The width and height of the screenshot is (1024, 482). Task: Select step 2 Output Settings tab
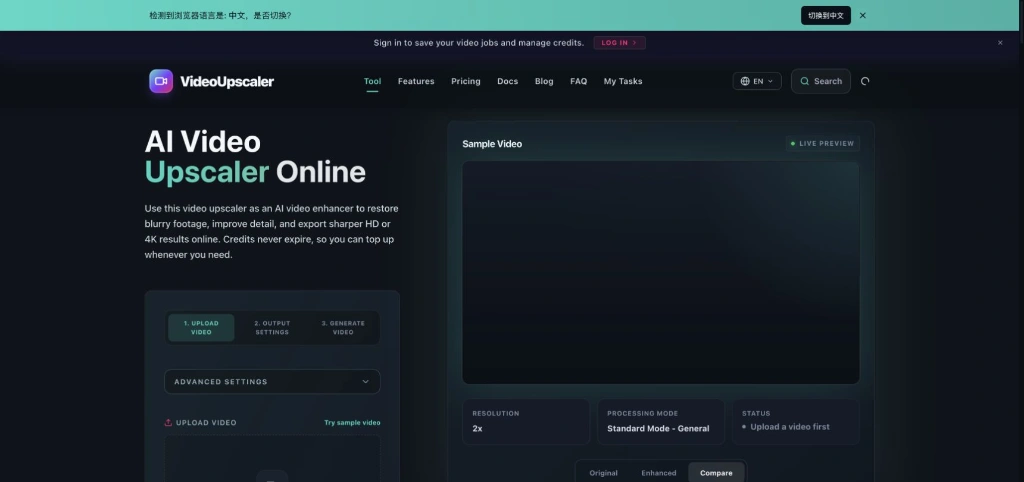pyautogui.click(x=272, y=328)
